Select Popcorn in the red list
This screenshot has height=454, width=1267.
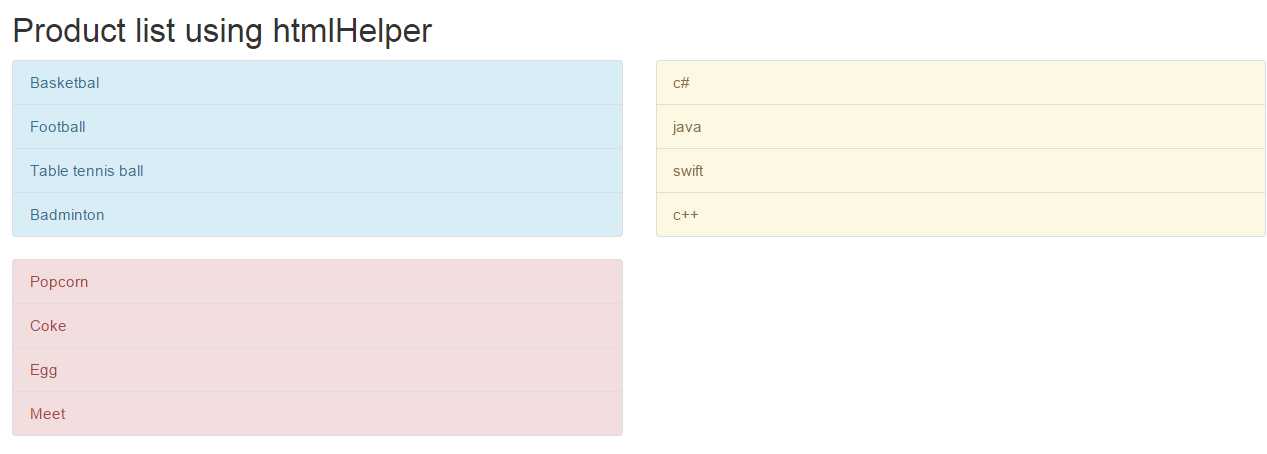(59, 282)
